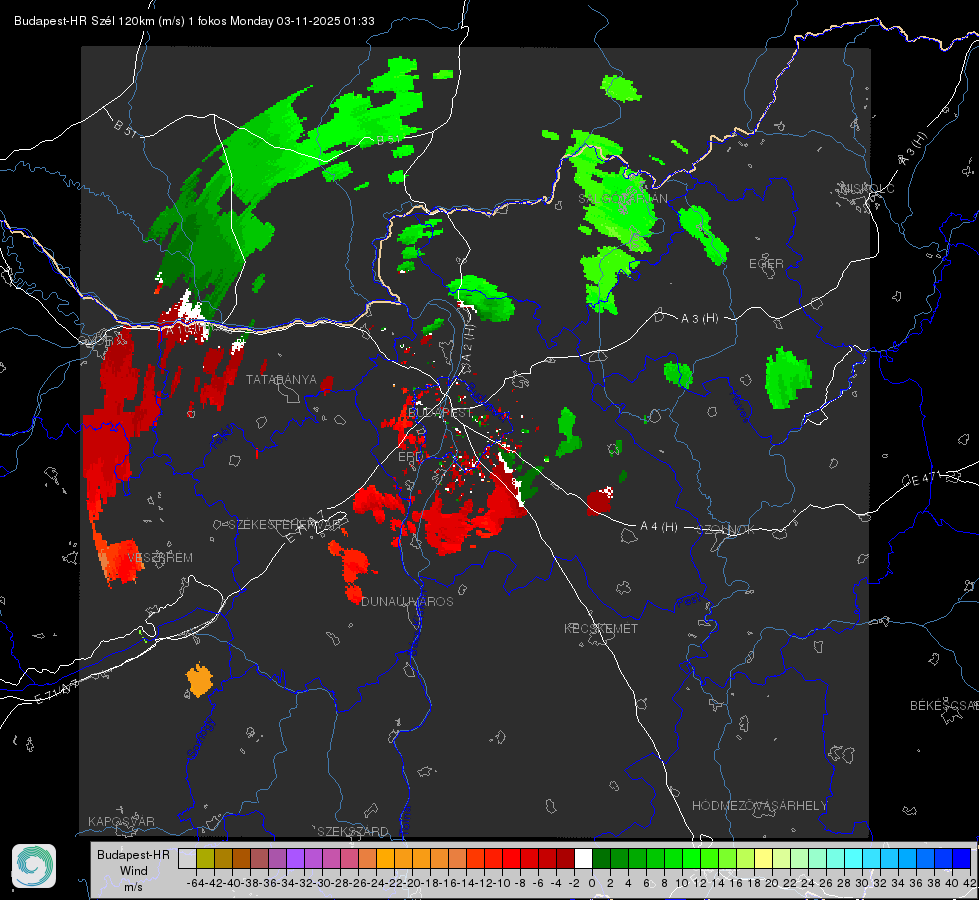Select the TATABANYA city label
The image size is (979, 900).
281,380
